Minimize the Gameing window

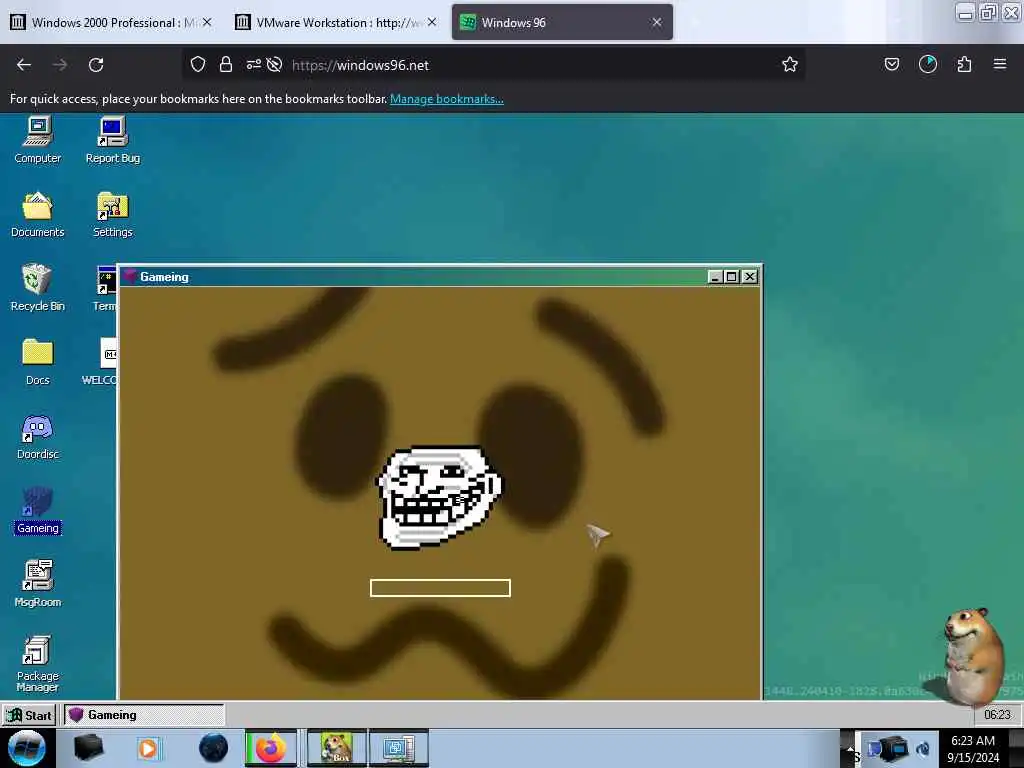[x=714, y=277]
